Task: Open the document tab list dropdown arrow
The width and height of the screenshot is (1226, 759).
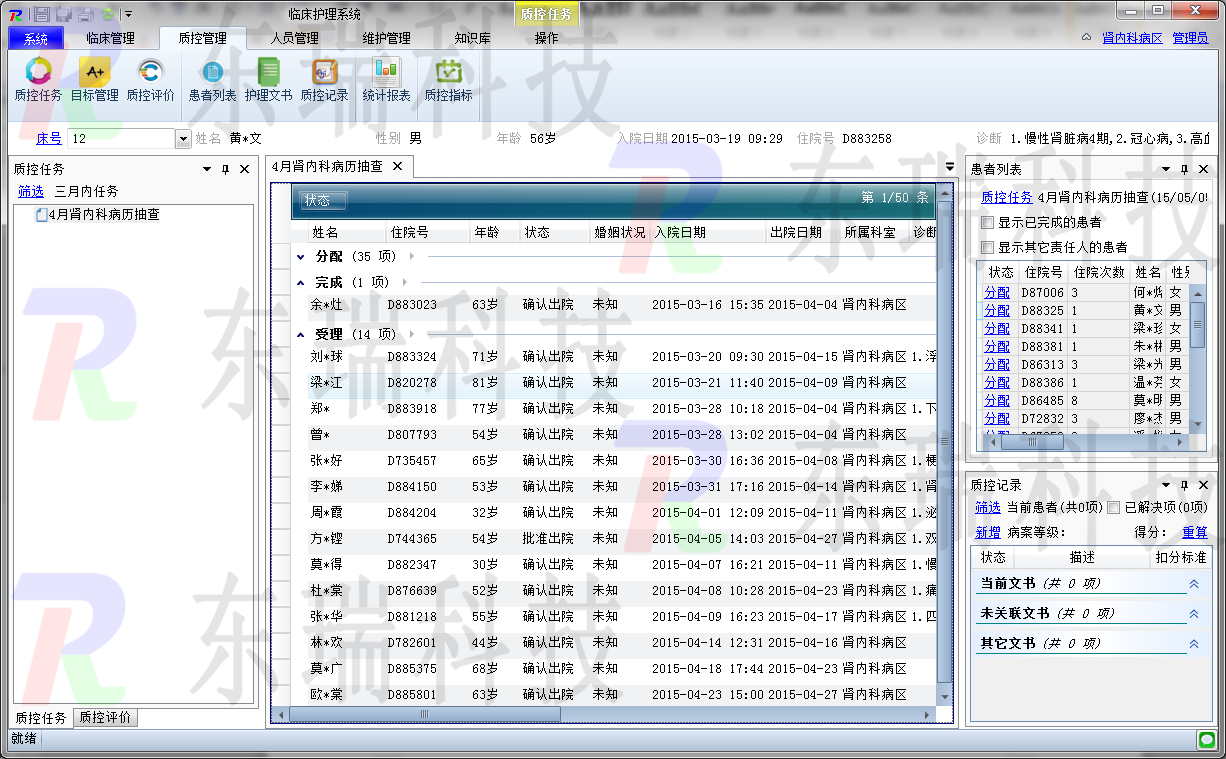Action: tap(950, 167)
